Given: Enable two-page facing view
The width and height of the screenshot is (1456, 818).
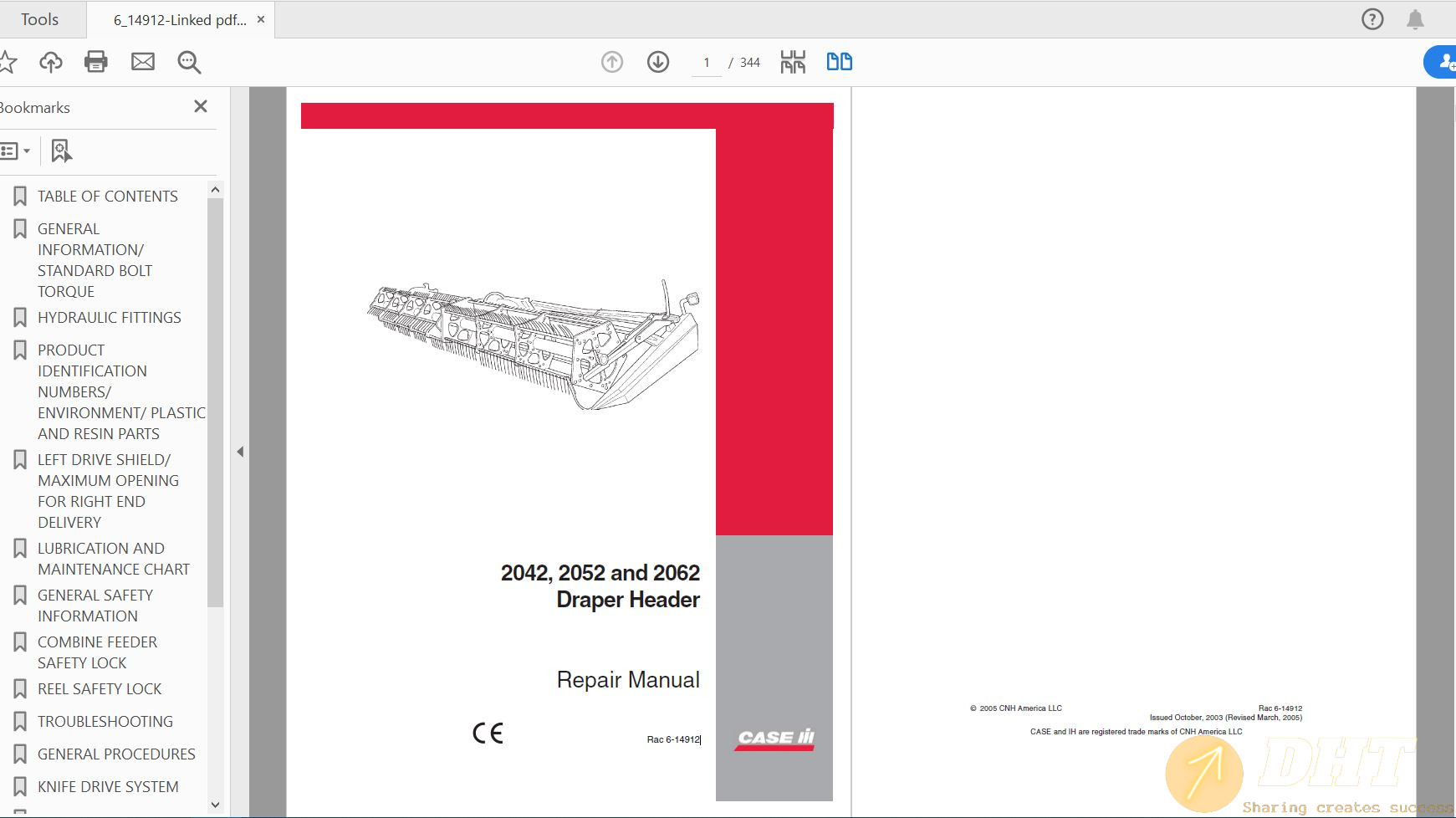Looking at the screenshot, I should (839, 61).
